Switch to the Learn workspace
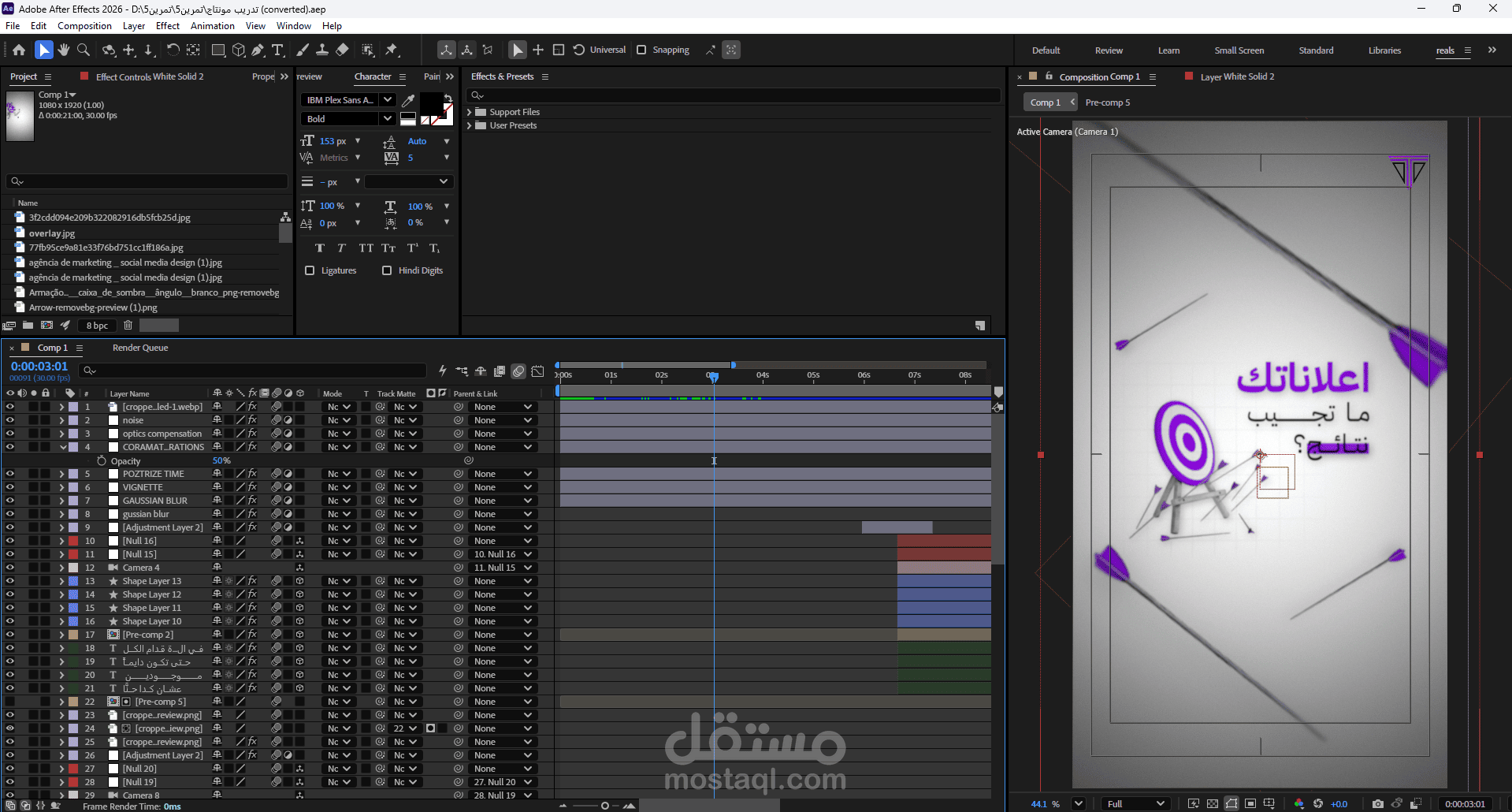This screenshot has width=1512, height=812. point(1168,50)
